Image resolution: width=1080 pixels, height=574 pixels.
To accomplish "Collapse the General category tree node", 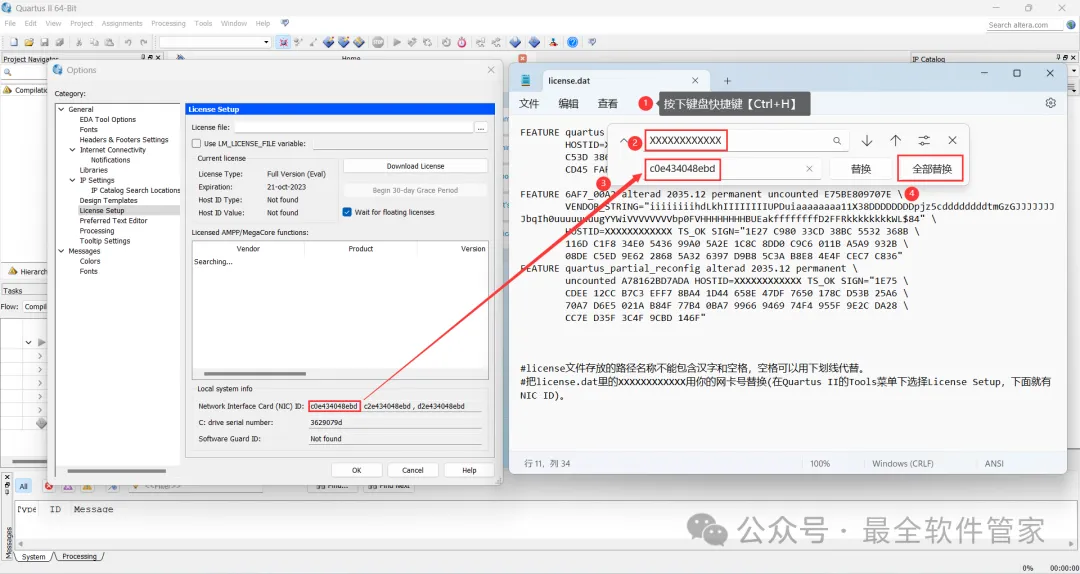I will pyautogui.click(x=62, y=109).
